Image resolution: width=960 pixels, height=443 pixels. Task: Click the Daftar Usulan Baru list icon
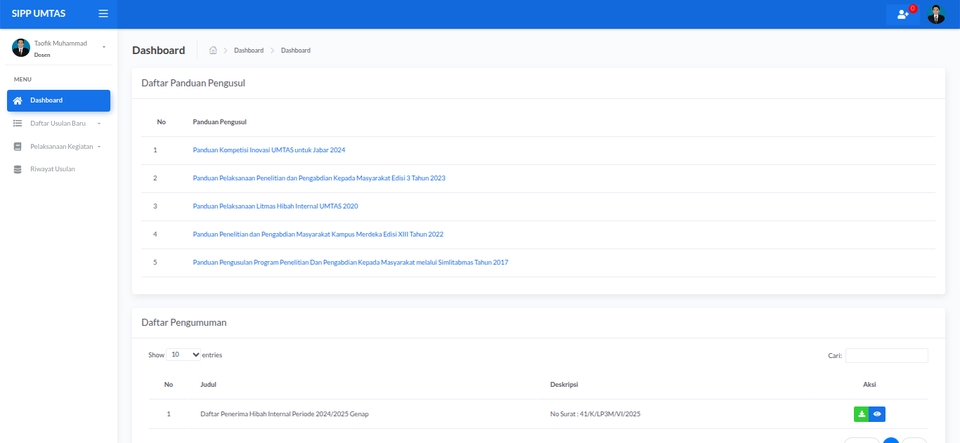pyautogui.click(x=17, y=123)
